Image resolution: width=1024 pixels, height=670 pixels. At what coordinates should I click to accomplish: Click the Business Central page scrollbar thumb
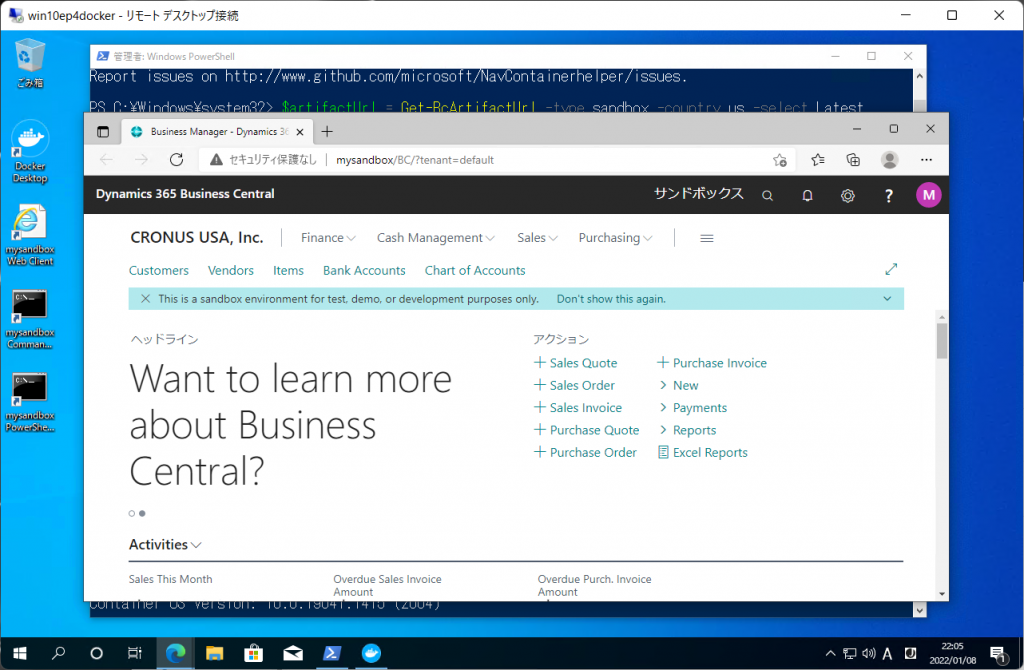tap(941, 340)
